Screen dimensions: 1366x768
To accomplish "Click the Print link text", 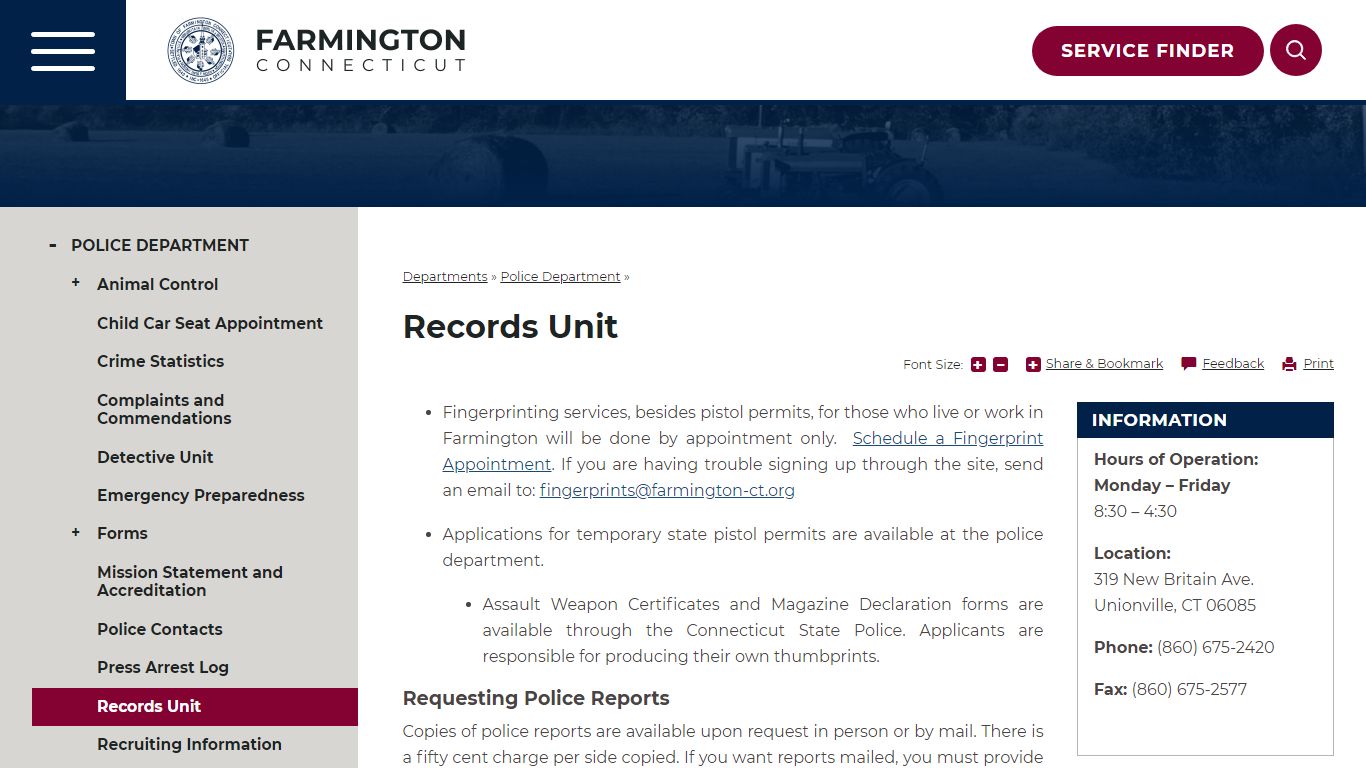I will tap(1319, 364).
